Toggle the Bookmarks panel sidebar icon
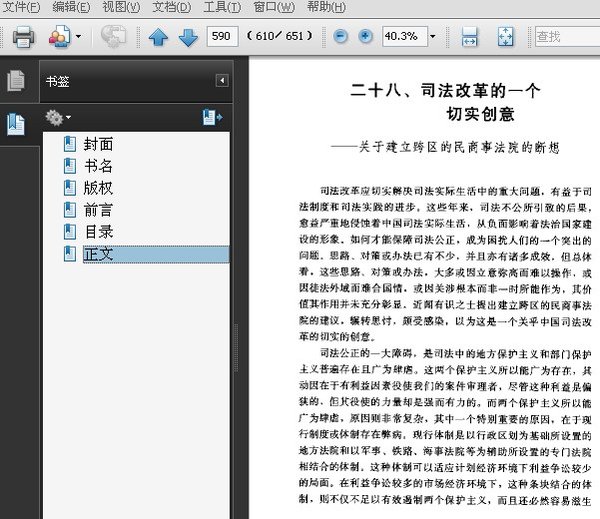 [x=16, y=124]
